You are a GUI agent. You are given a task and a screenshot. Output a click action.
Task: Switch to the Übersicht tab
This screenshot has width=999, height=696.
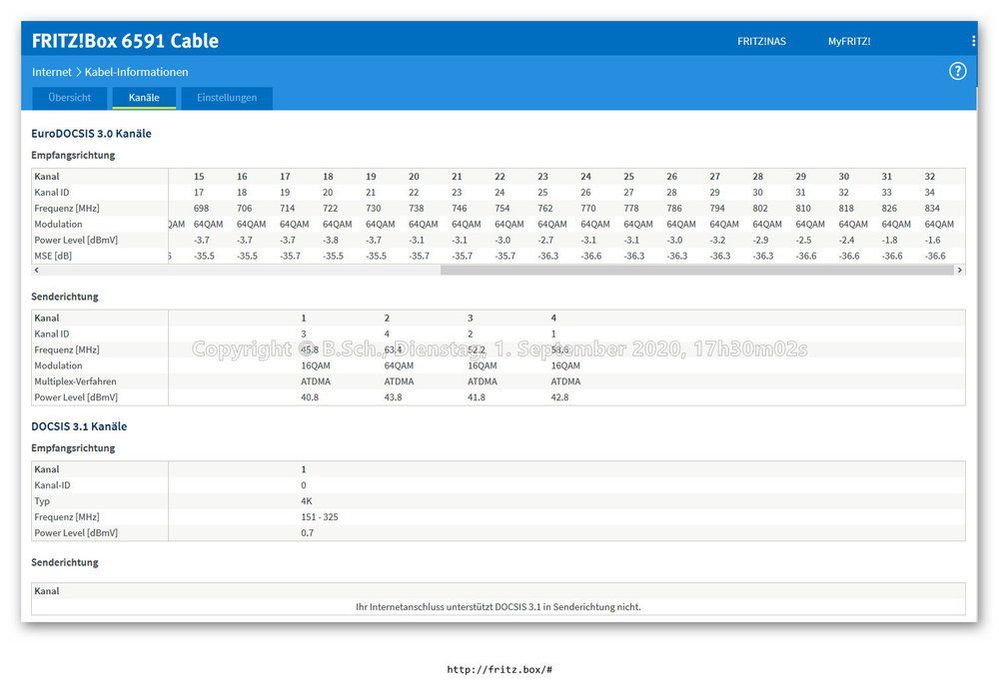click(69, 98)
